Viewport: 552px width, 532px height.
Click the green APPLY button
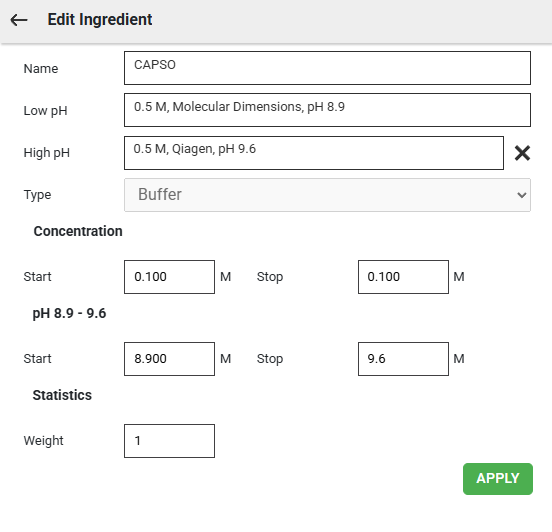tap(497, 478)
